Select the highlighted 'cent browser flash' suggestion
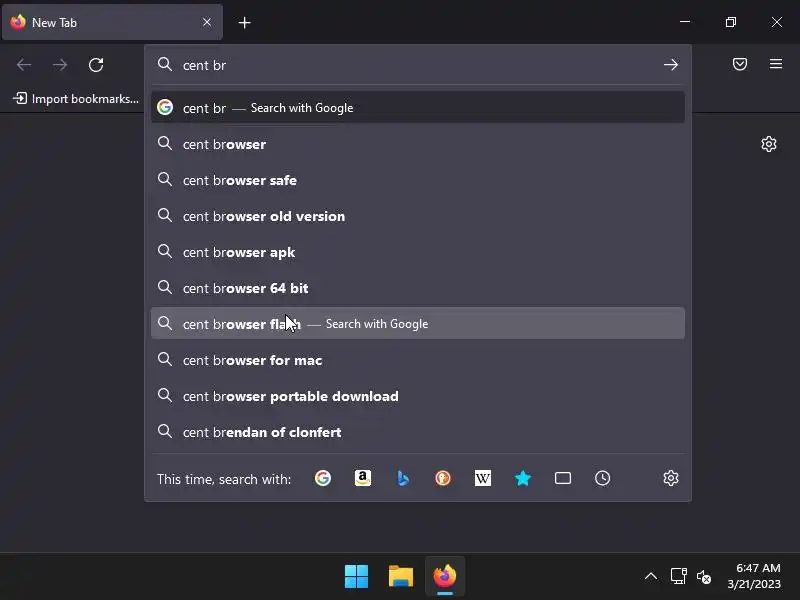800x600 pixels. click(x=417, y=323)
